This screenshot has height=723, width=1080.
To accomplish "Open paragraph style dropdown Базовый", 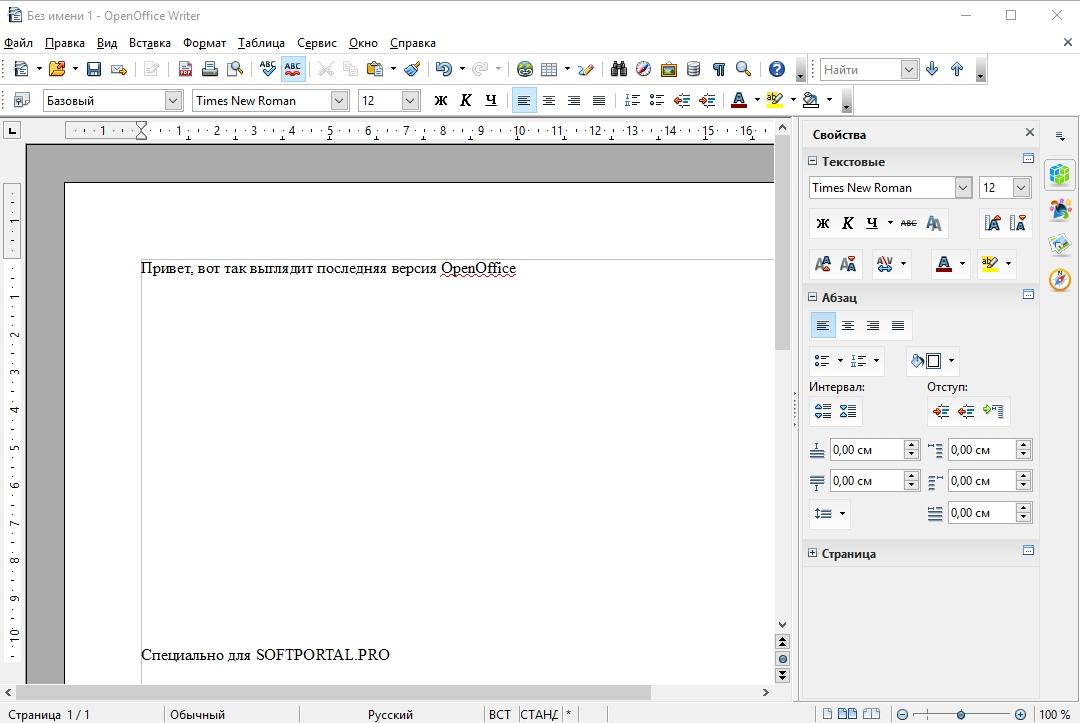I will (x=173, y=100).
